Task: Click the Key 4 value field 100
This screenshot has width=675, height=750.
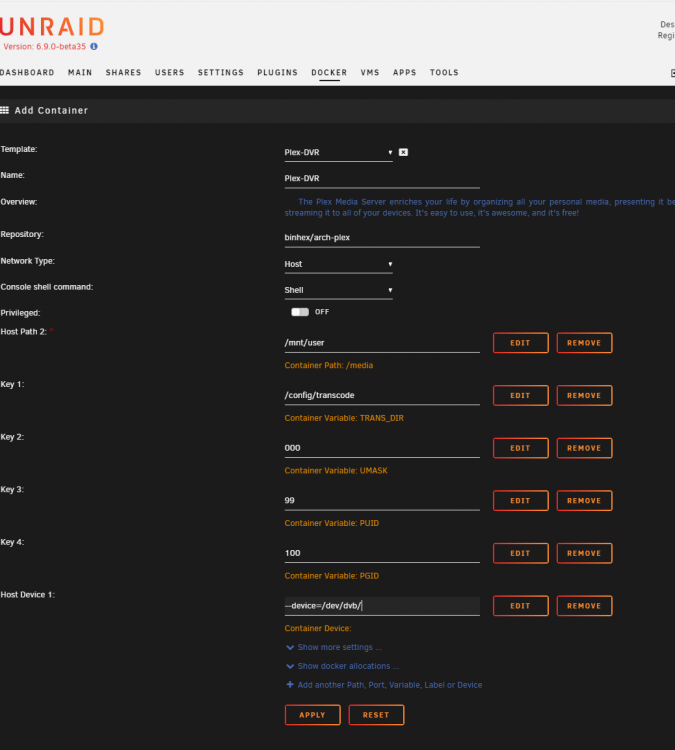Action: [382, 554]
